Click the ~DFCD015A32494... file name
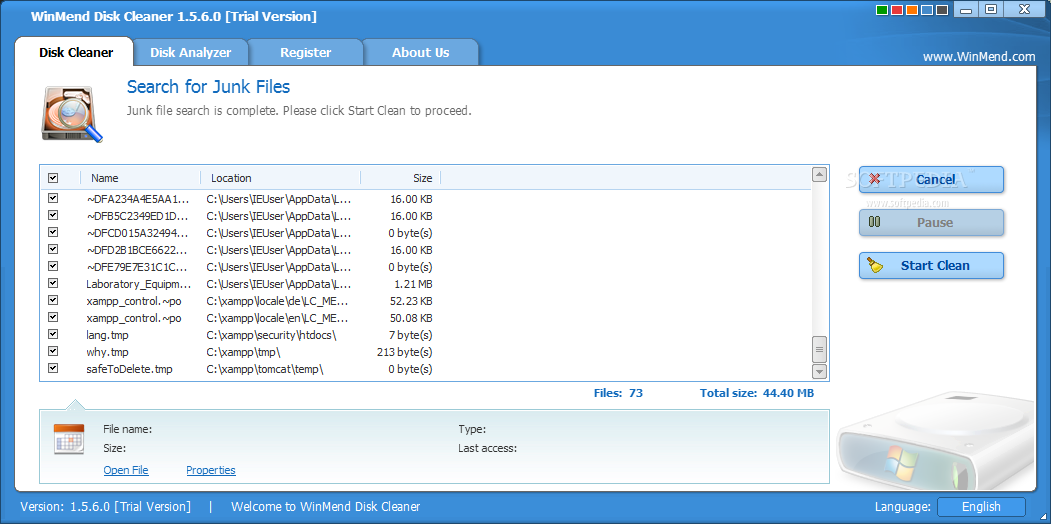 (139, 233)
